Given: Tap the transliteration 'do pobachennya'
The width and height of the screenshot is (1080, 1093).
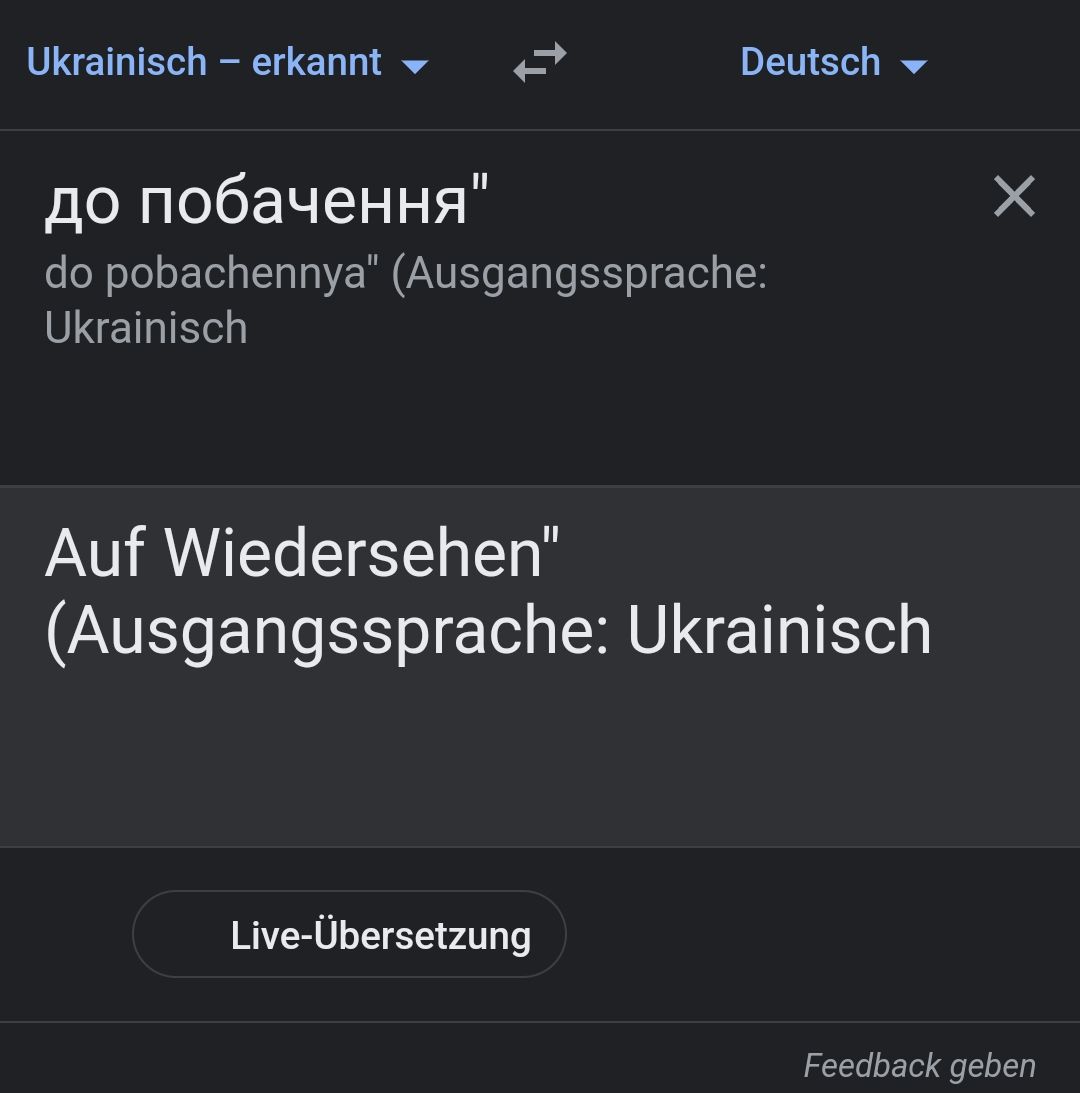Looking at the screenshot, I should pos(206,274).
